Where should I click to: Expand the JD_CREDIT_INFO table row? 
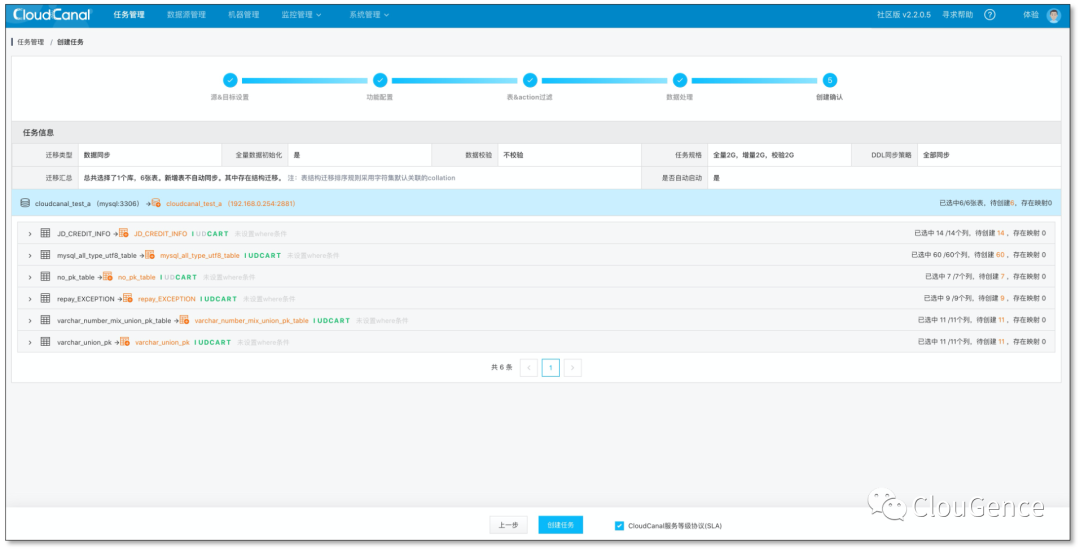tap(30, 234)
